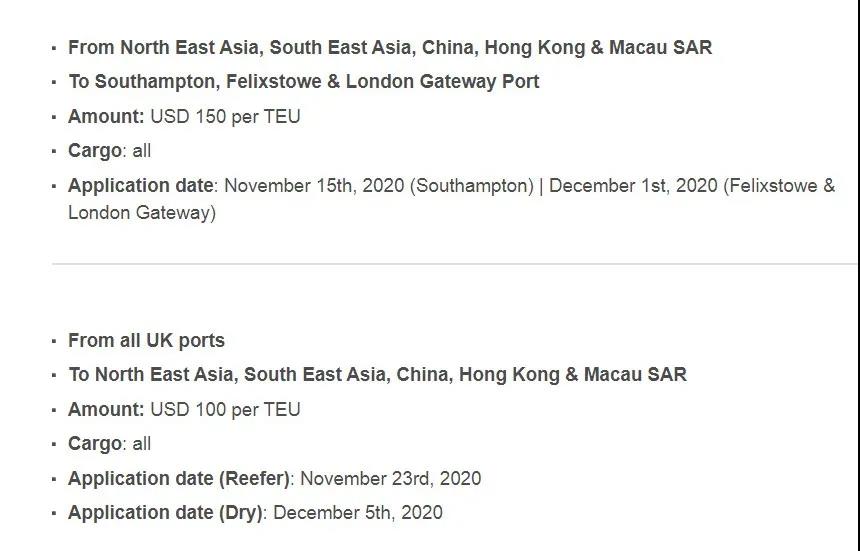Click the "(Southampton)" text after November 15th
Viewport: 860px width, 551px height.
pyautogui.click(x=471, y=185)
